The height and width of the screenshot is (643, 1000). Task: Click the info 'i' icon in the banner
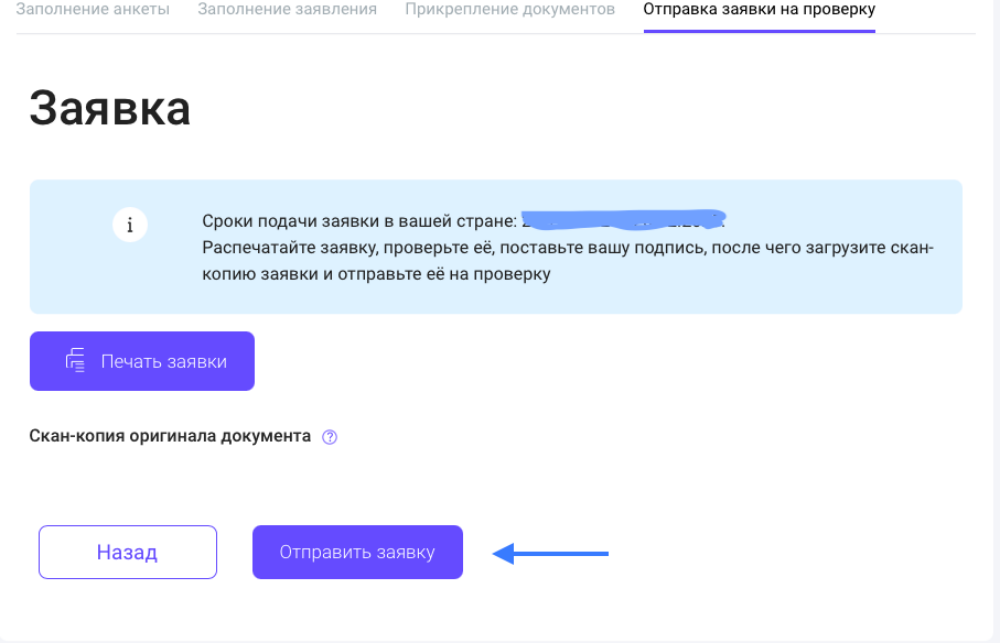(x=129, y=225)
